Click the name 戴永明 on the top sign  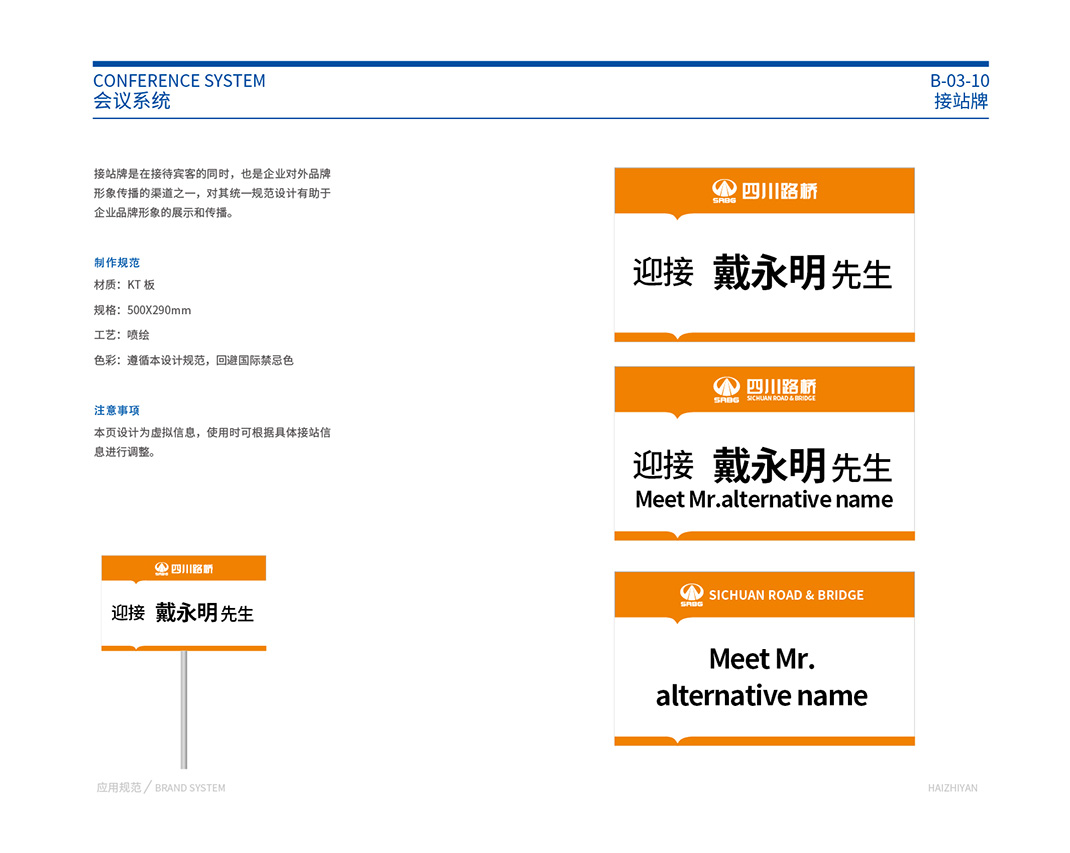pos(769,272)
